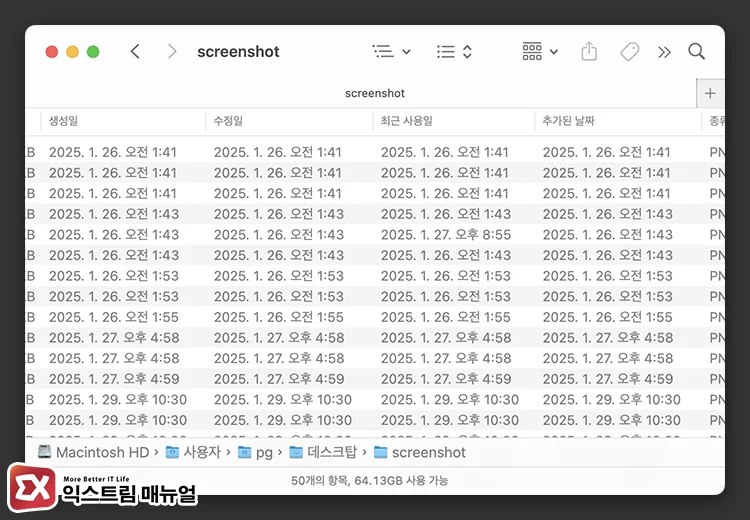Zoom the Finder window with green button
This screenshot has height=520, width=750.
pyautogui.click(x=93, y=52)
